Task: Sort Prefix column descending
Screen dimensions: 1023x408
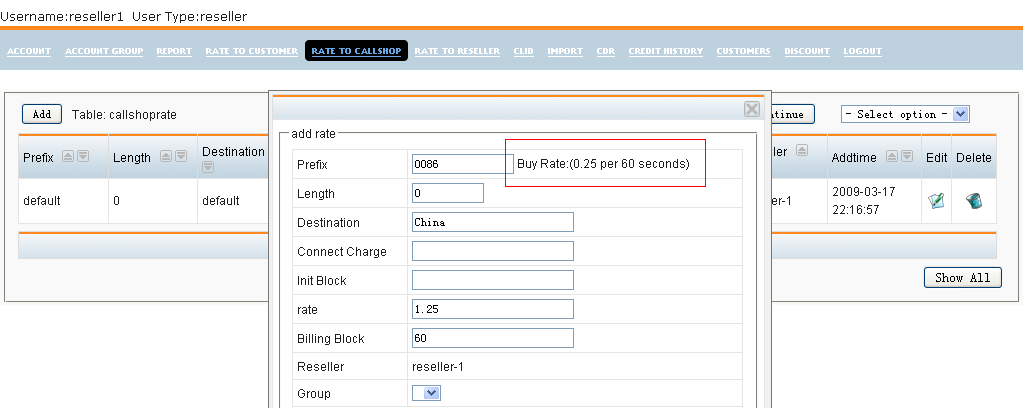Action: click(x=83, y=157)
